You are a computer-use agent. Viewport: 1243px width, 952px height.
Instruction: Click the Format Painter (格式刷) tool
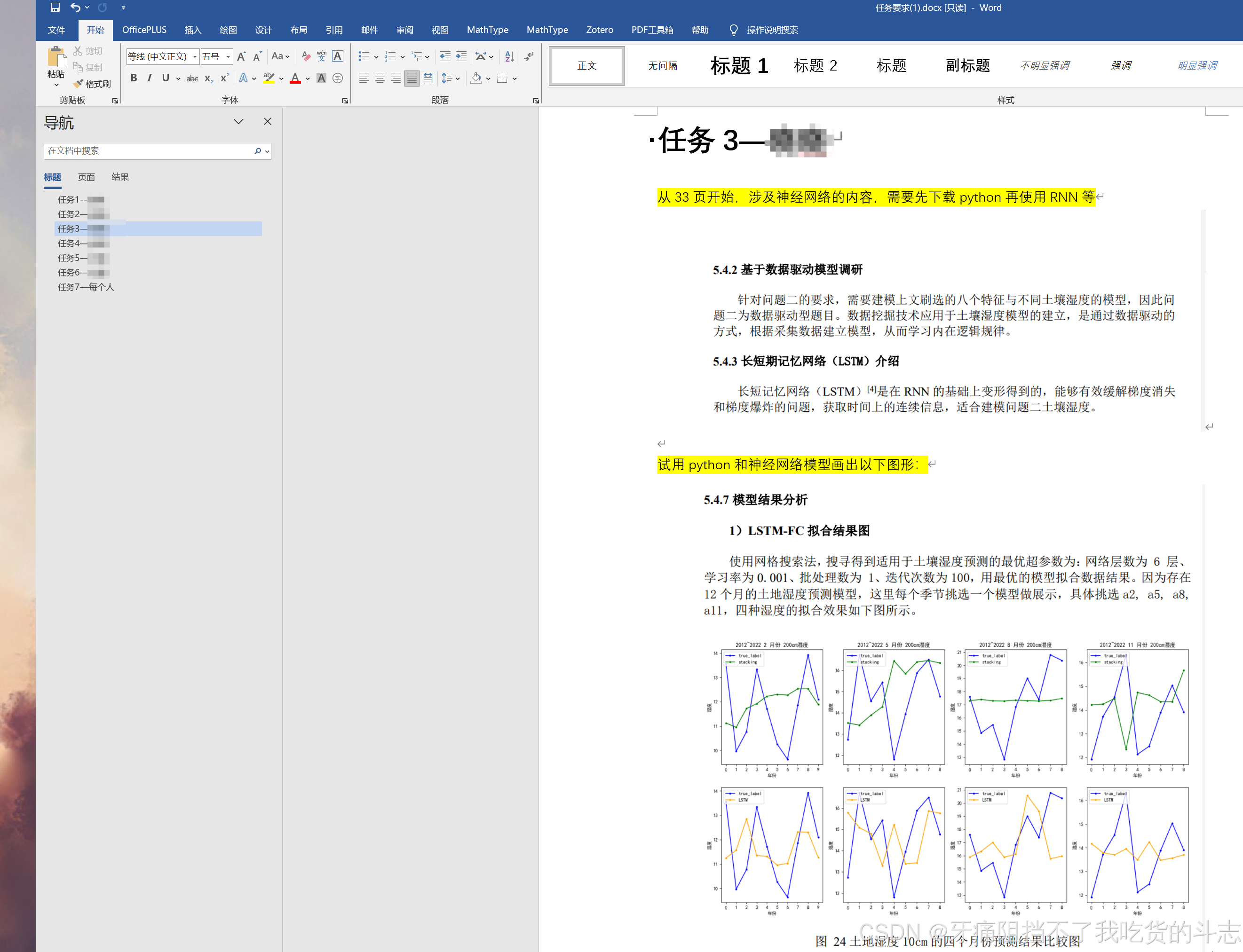92,84
